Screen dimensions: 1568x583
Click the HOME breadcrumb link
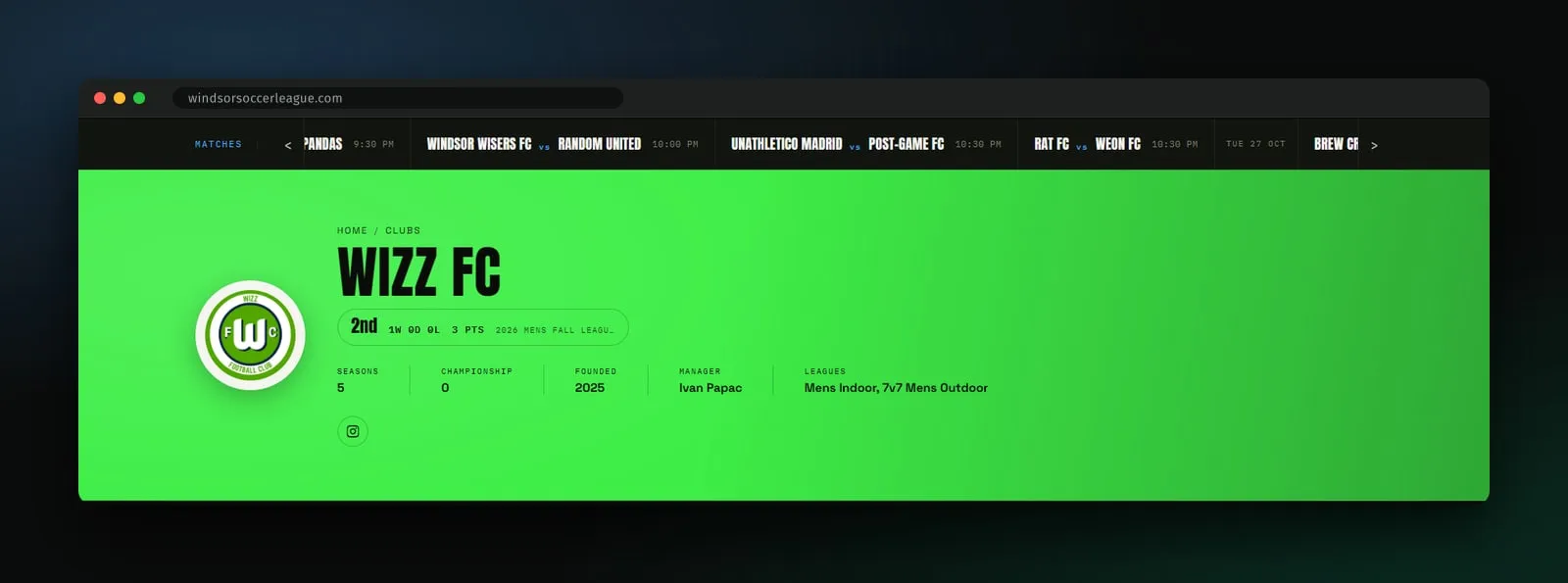click(352, 230)
